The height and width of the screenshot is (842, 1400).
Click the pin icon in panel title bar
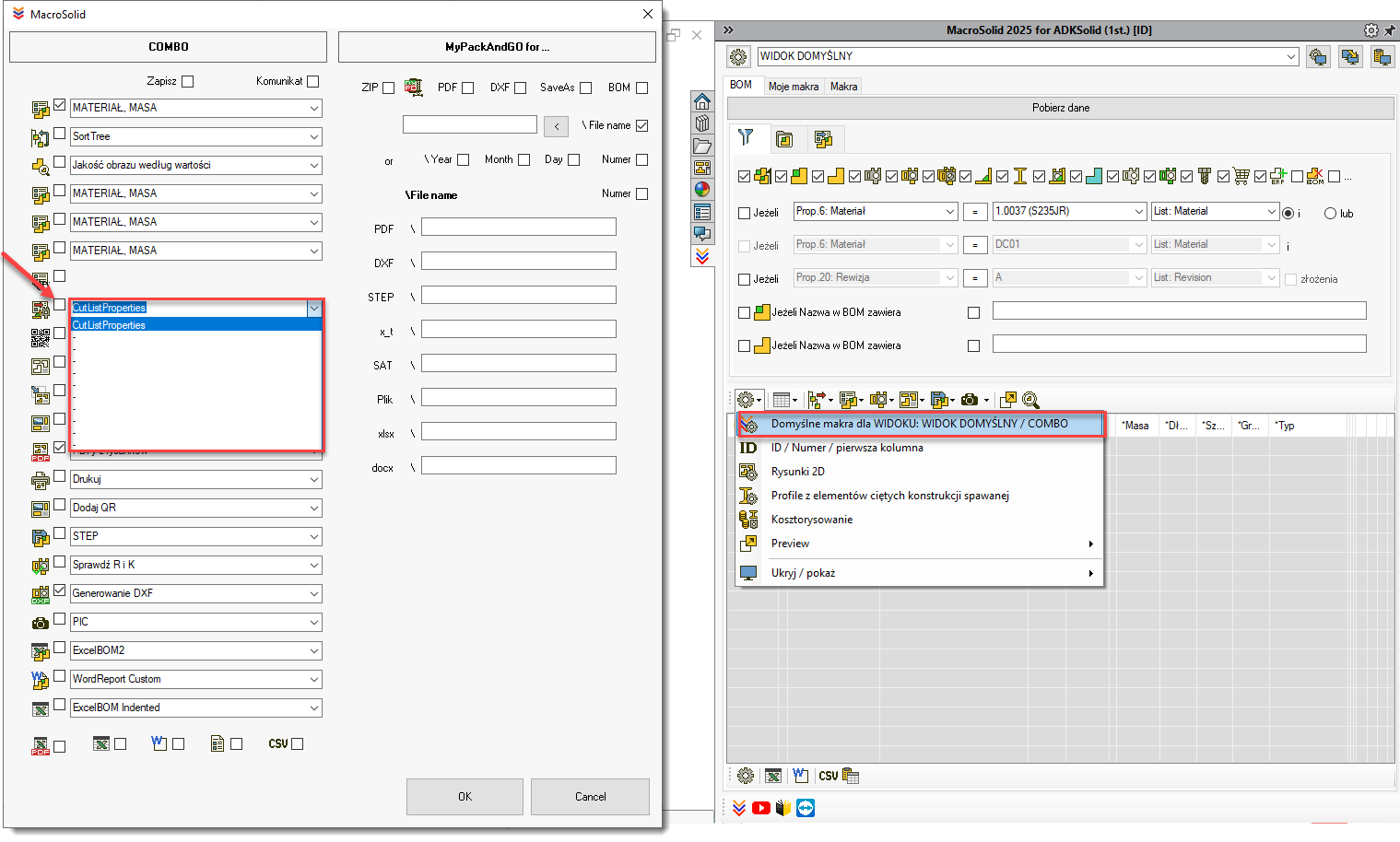click(1390, 30)
